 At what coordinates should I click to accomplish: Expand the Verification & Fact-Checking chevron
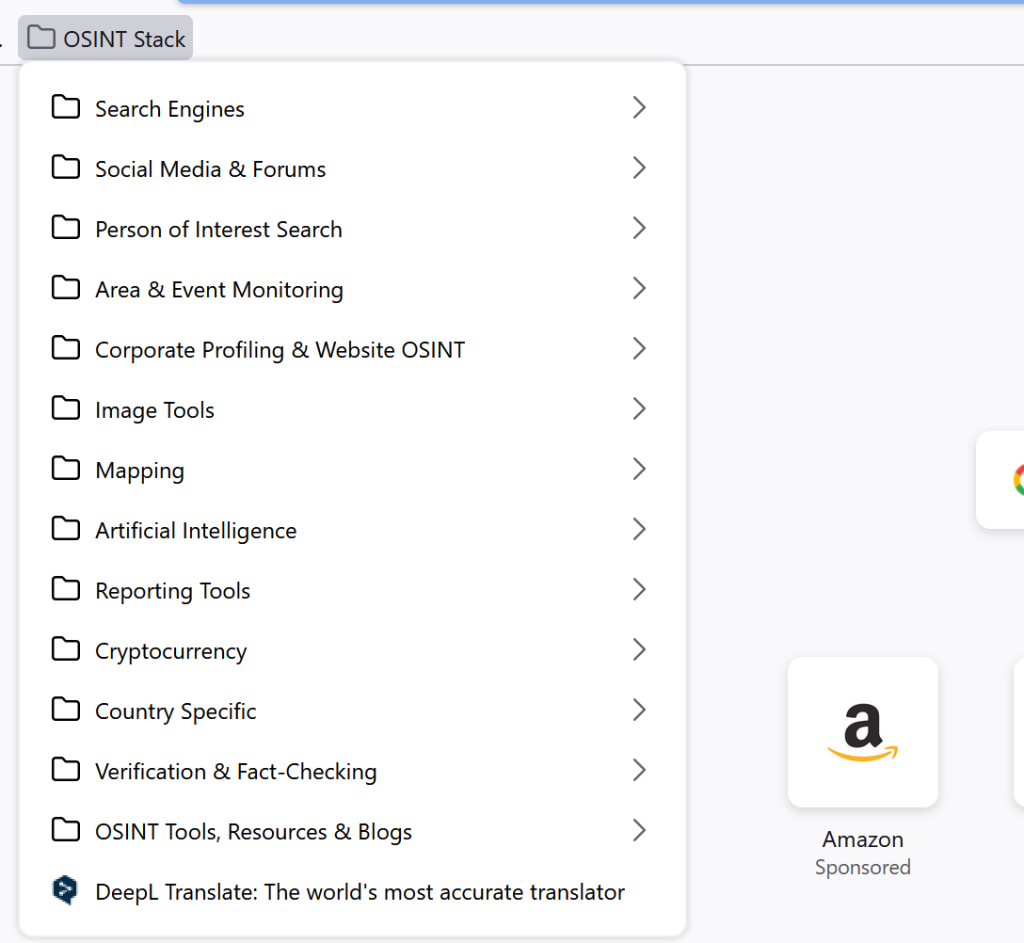[639, 770]
